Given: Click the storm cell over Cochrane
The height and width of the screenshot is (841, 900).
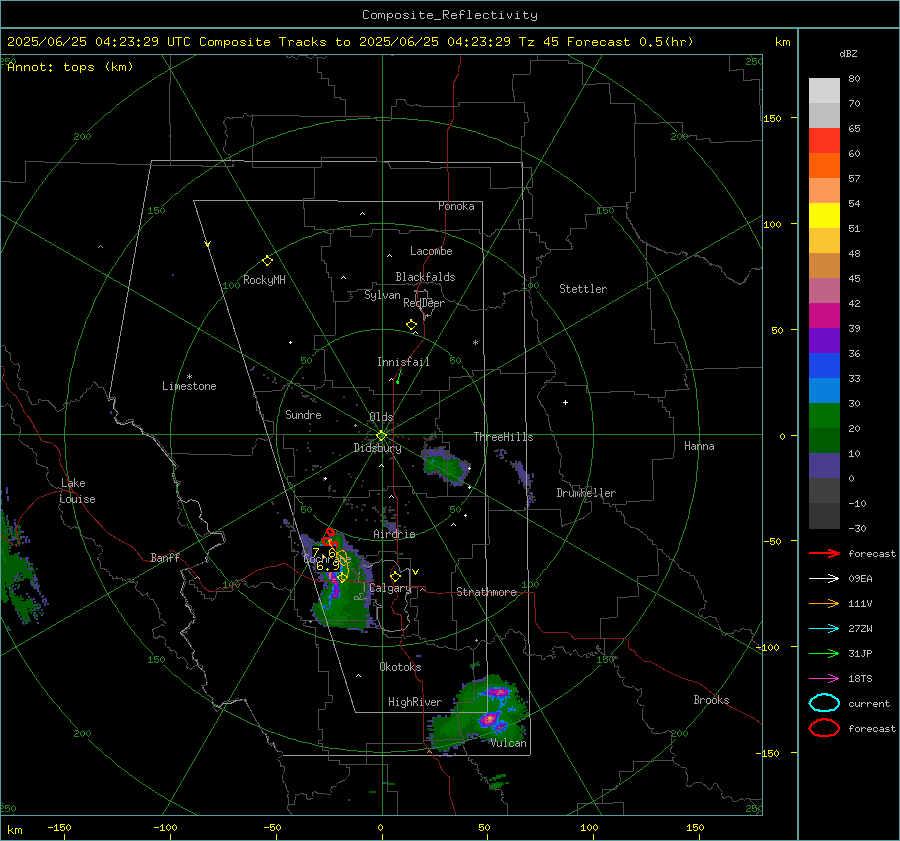Looking at the screenshot, I should click(x=339, y=580).
